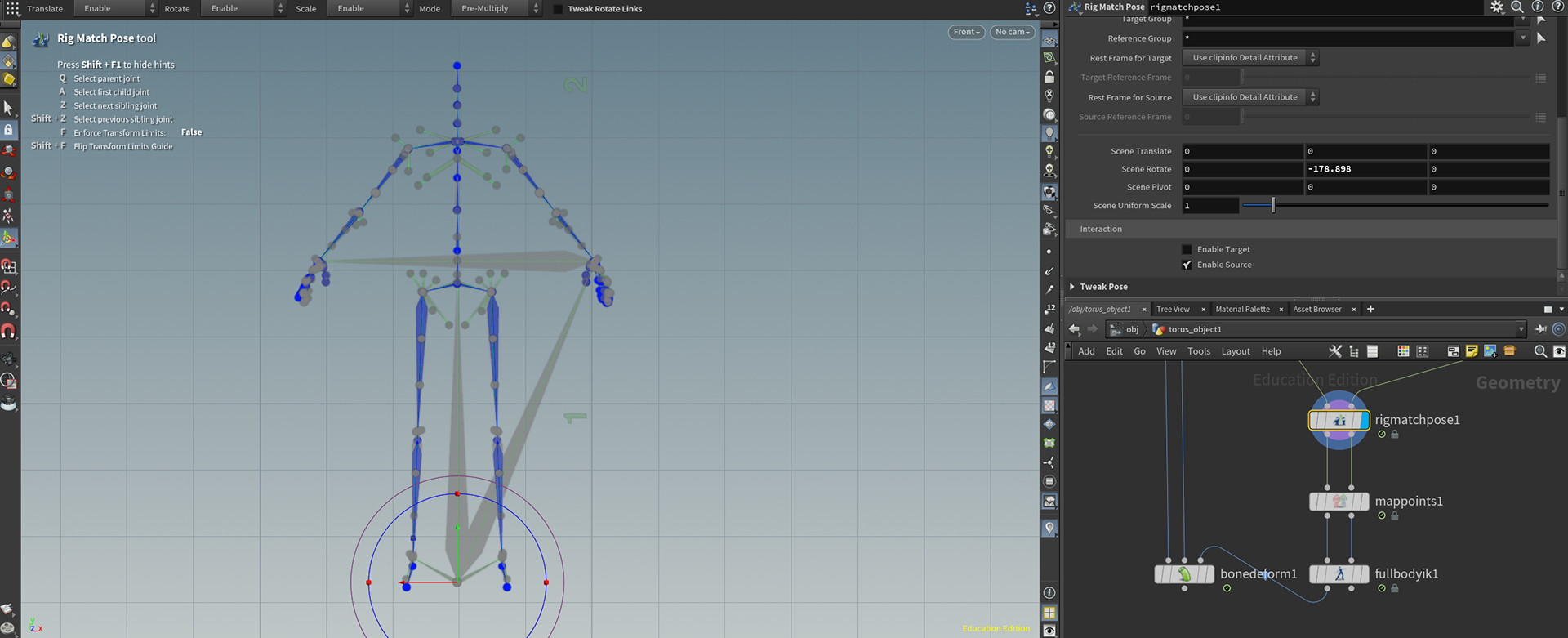Open help for Rig Match Pose node
The width and height of the screenshot is (1568, 638).
tap(1557, 7)
